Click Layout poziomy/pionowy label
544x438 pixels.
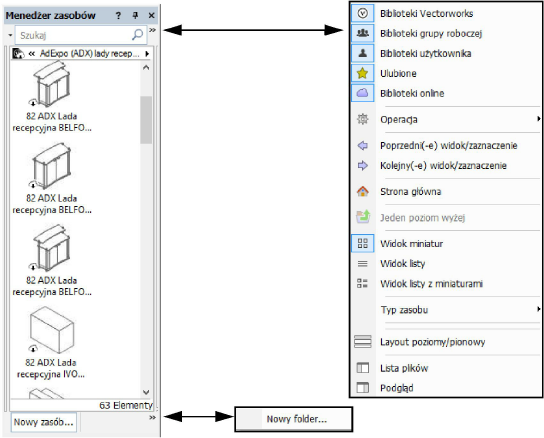point(433,342)
